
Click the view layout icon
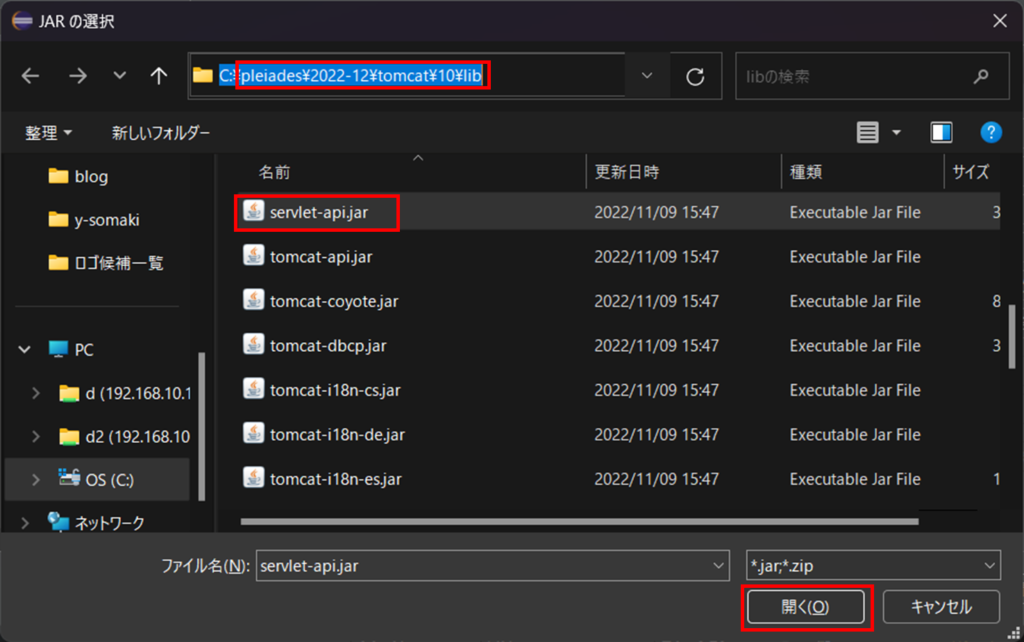tap(867, 132)
